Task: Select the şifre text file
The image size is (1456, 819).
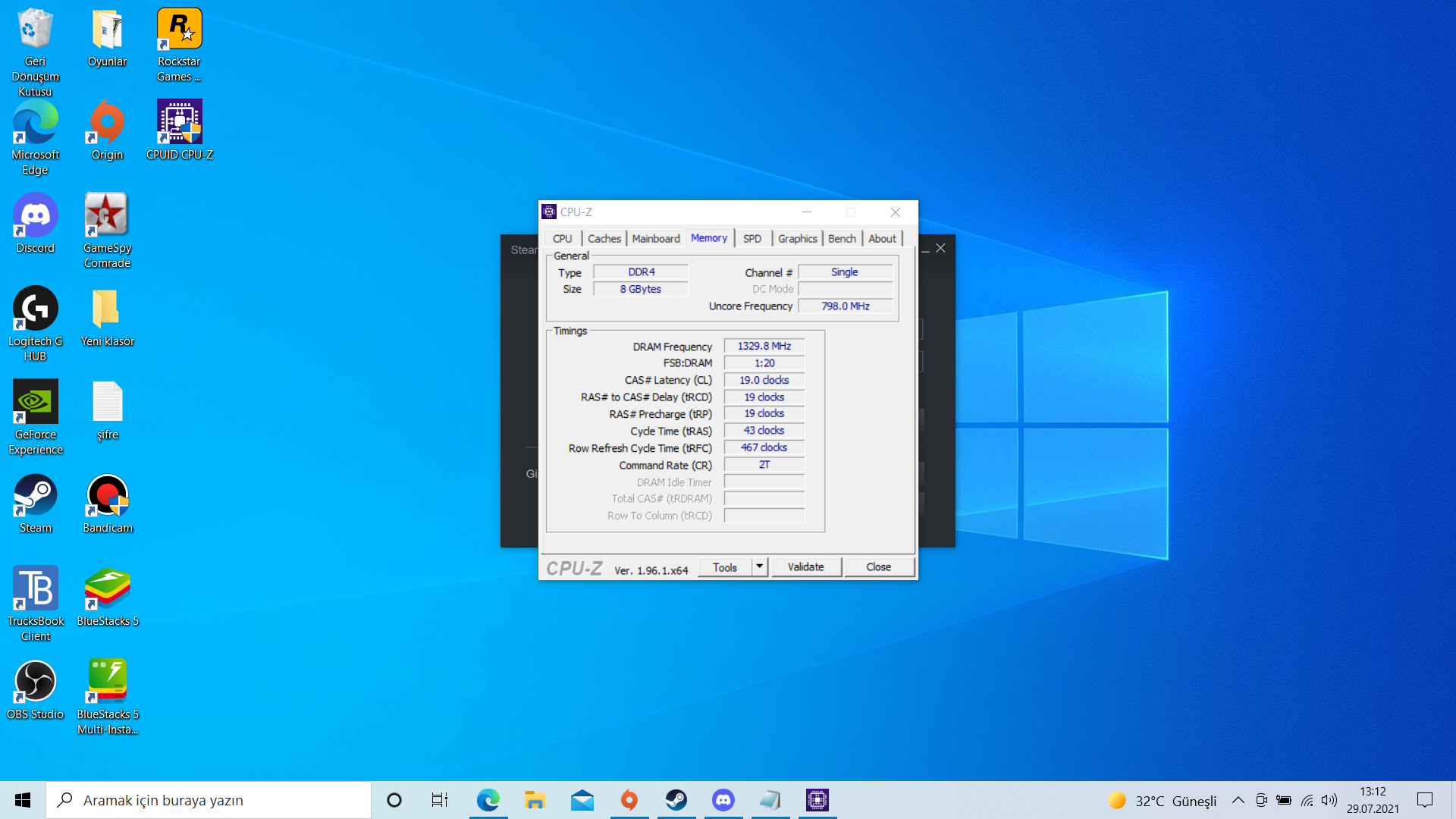Action: pos(107,410)
